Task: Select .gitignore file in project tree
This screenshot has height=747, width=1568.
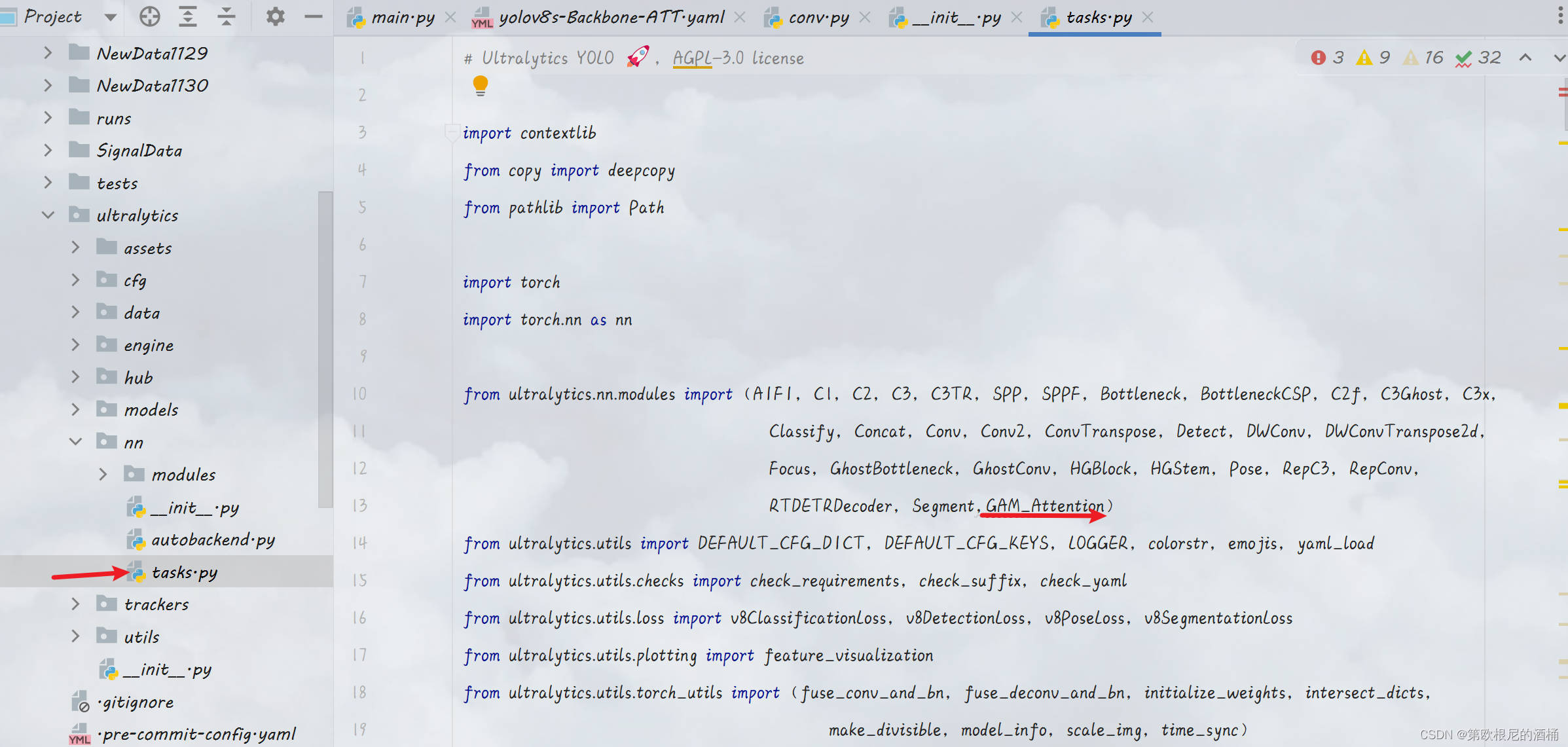Action: 136,702
